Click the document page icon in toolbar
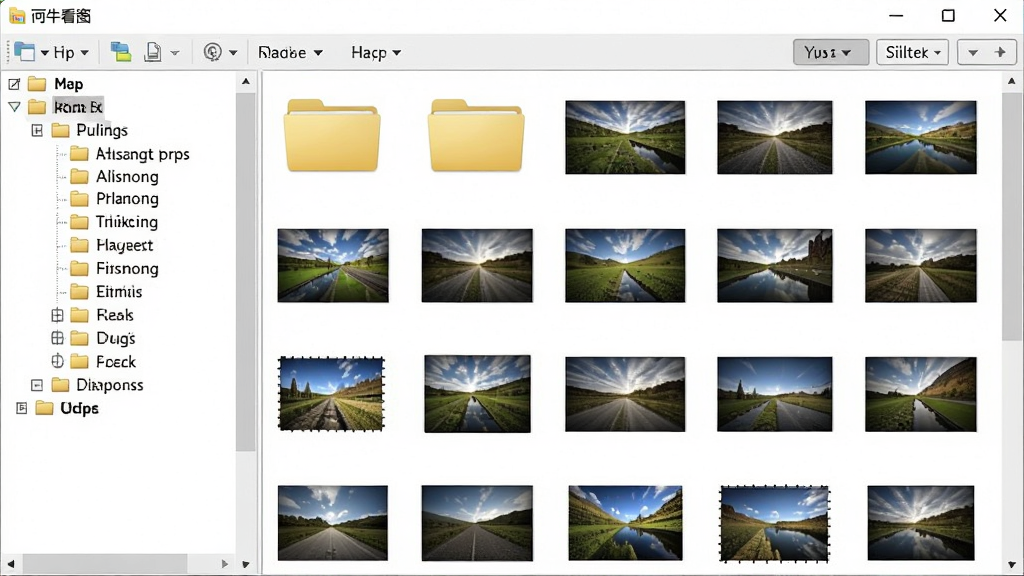The width and height of the screenshot is (1024, 576). [x=153, y=52]
